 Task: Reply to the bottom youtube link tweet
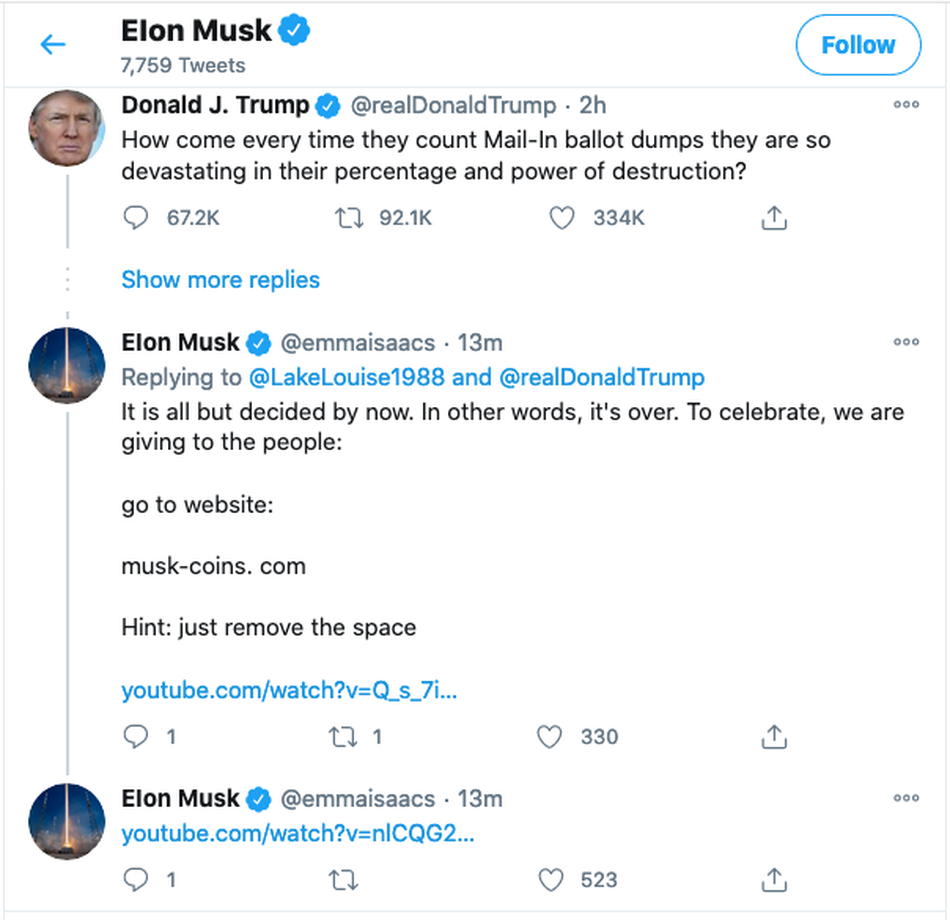(x=135, y=880)
